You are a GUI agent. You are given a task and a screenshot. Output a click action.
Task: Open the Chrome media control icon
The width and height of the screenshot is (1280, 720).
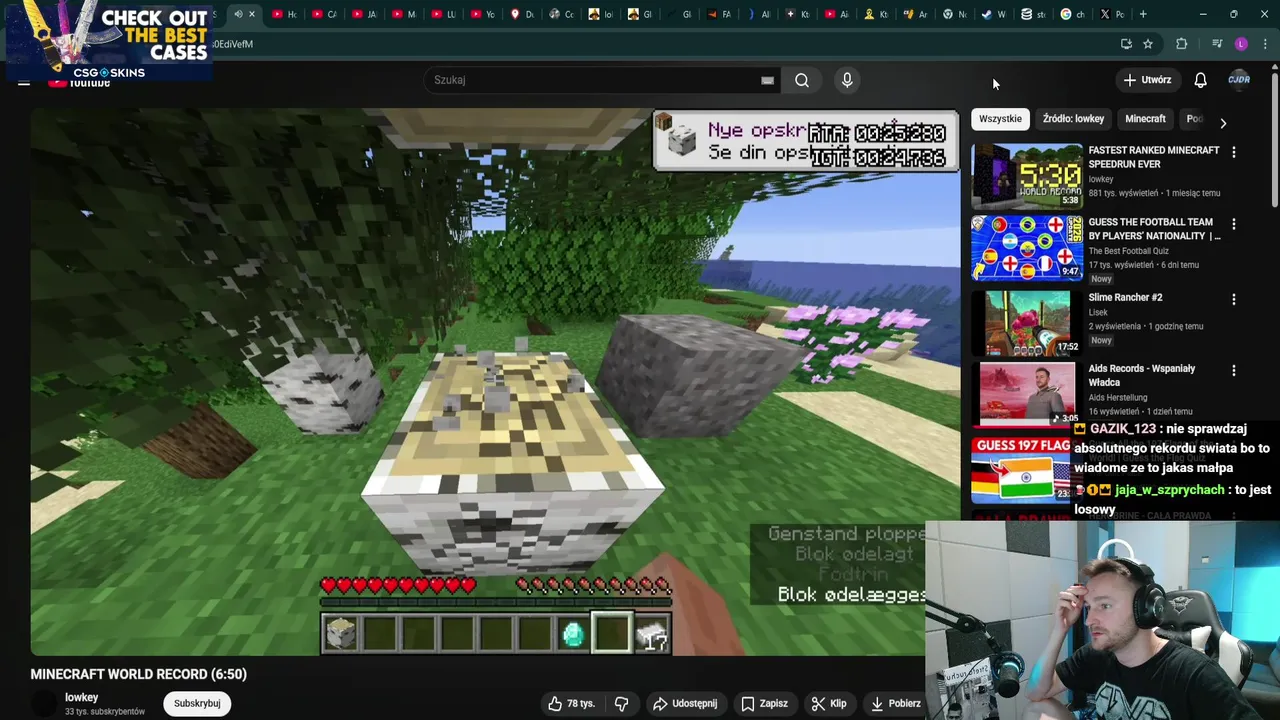pyautogui.click(x=1217, y=44)
